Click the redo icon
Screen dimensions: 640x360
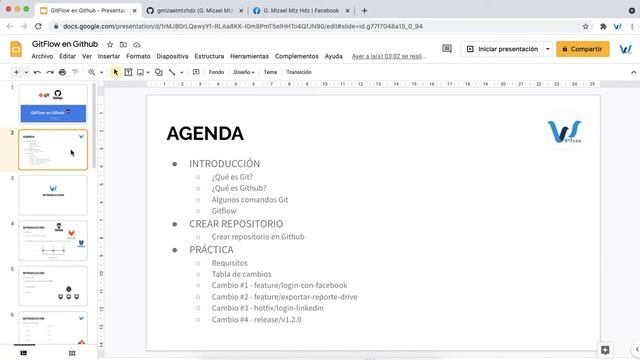[50, 72]
